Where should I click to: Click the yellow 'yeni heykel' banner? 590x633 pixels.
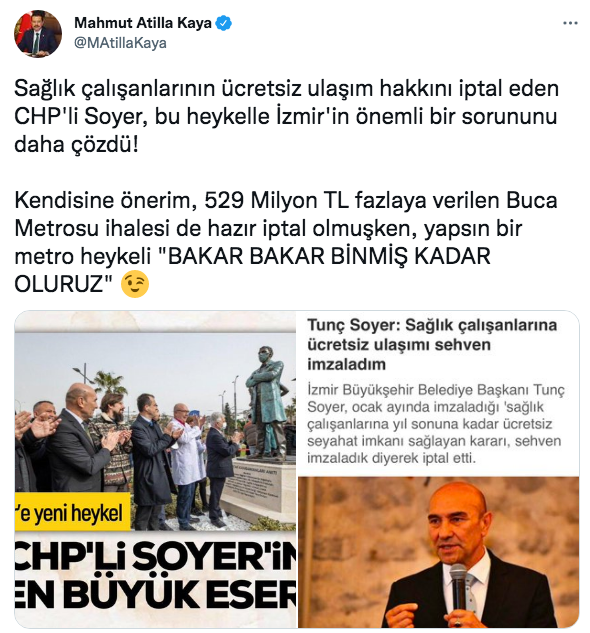pyautogui.click(x=73, y=512)
